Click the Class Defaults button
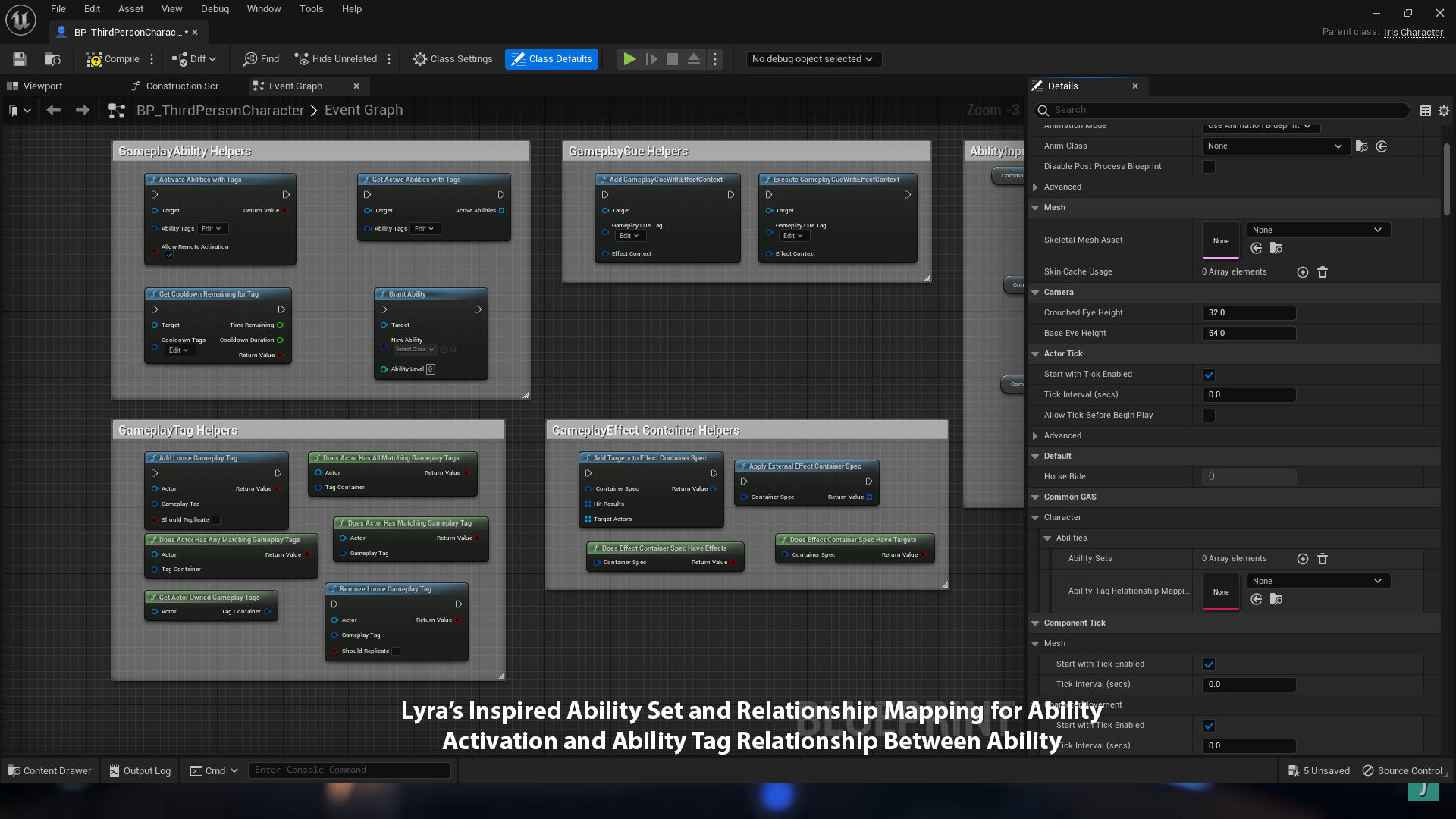The height and width of the screenshot is (819, 1456). pos(551,59)
